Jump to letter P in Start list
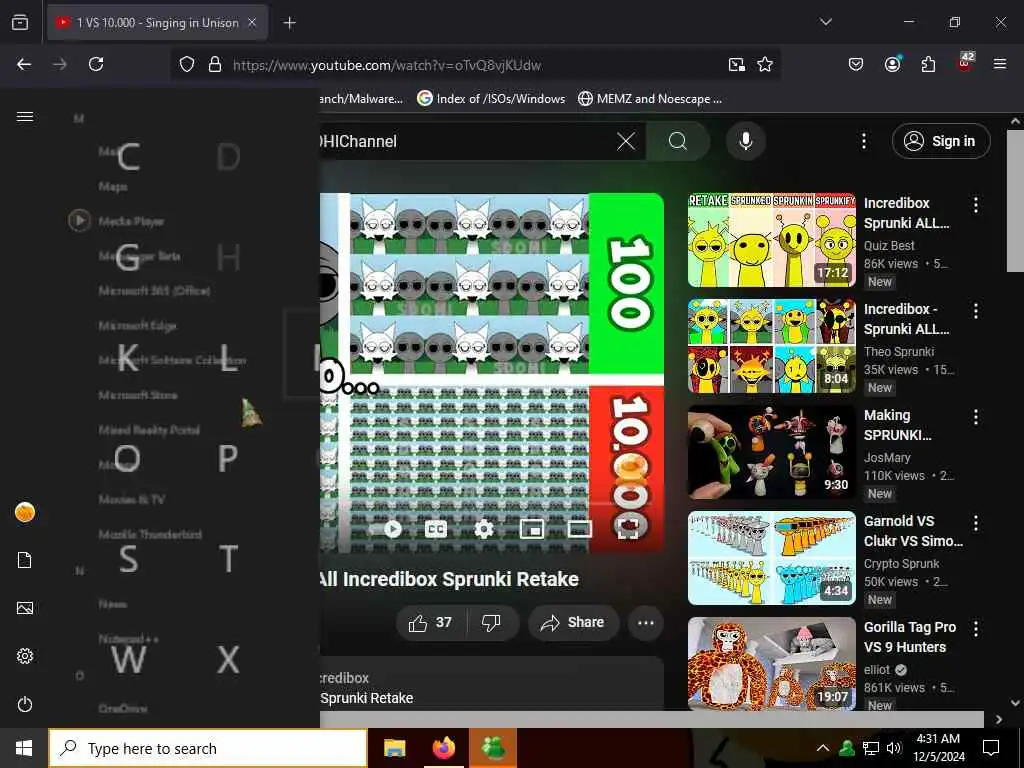The width and height of the screenshot is (1024, 768). tap(228, 458)
